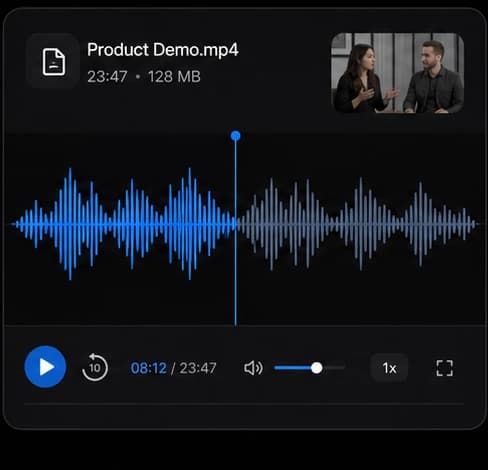Click the 23:47 duration under file name

click(107, 77)
